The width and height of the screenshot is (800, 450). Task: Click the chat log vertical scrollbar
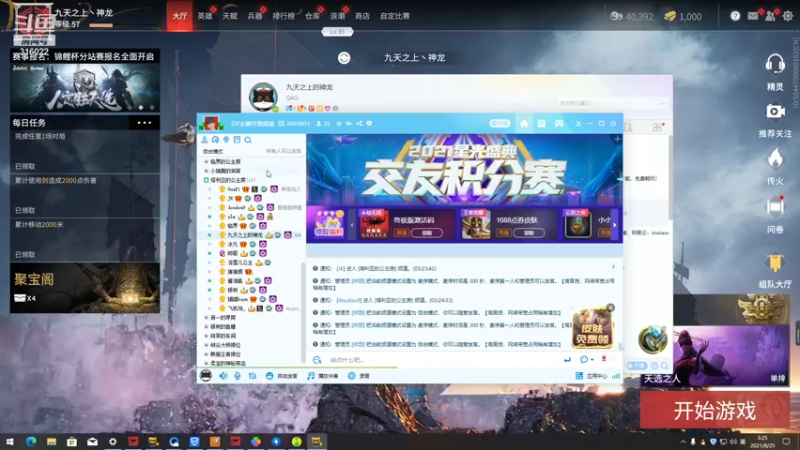click(621, 346)
